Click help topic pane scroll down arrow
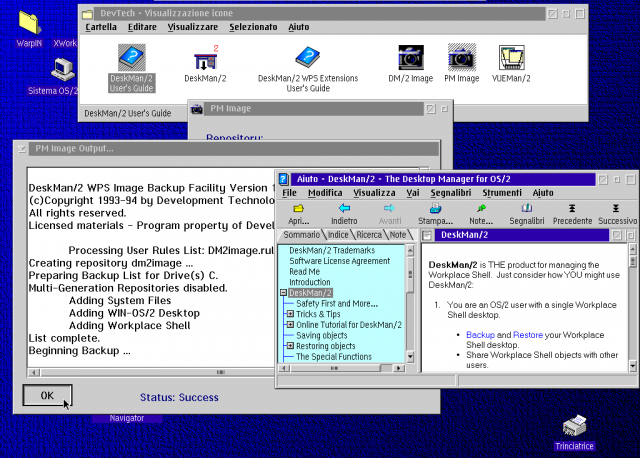The width and height of the screenshot is (640, 458). [x=633, y=366]
